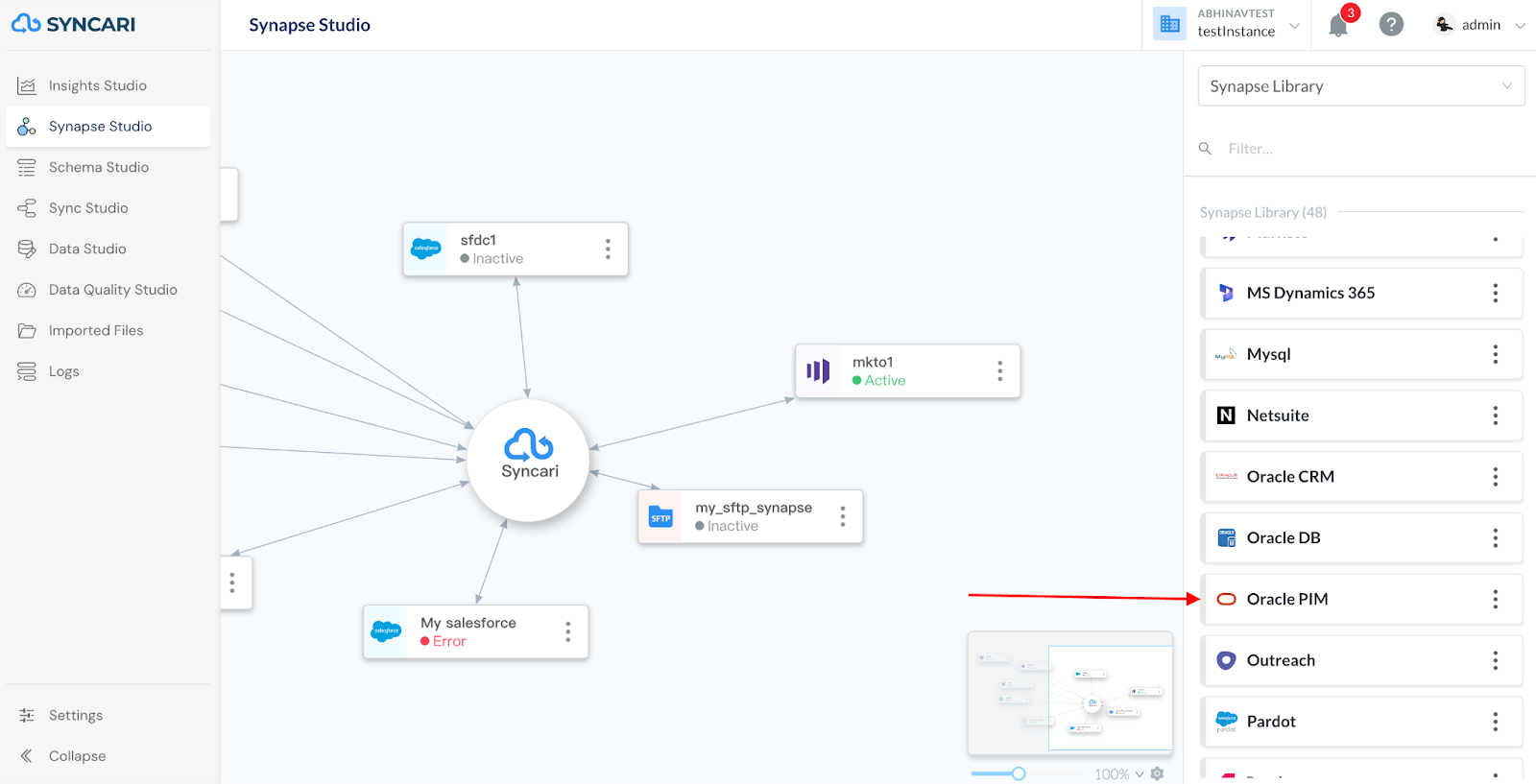This screenshot has width=1536, height=784.
Task: Open partially hidden node's three-dot menu
Action: [231, 582]
